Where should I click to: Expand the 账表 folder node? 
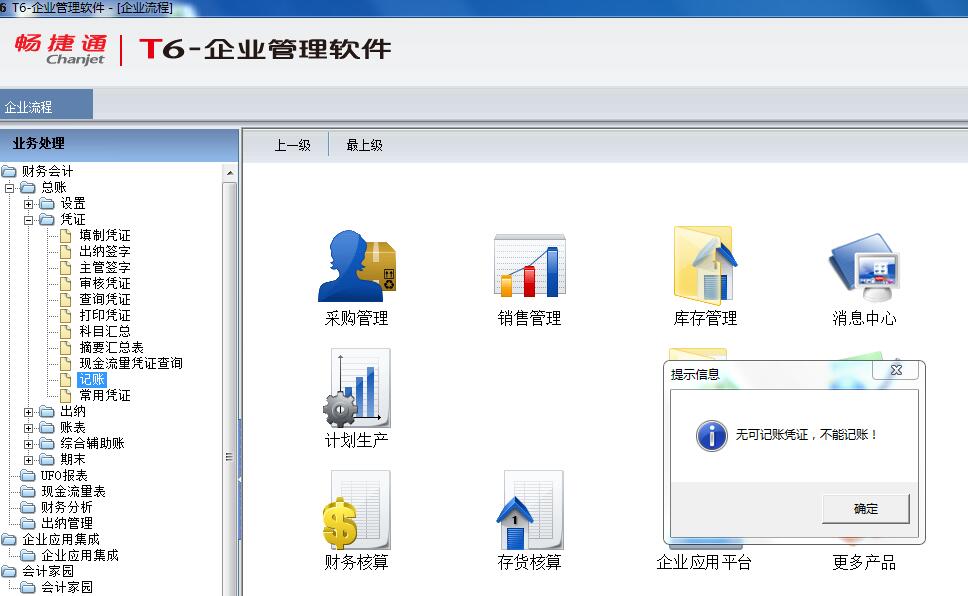(x=28, y=428)
